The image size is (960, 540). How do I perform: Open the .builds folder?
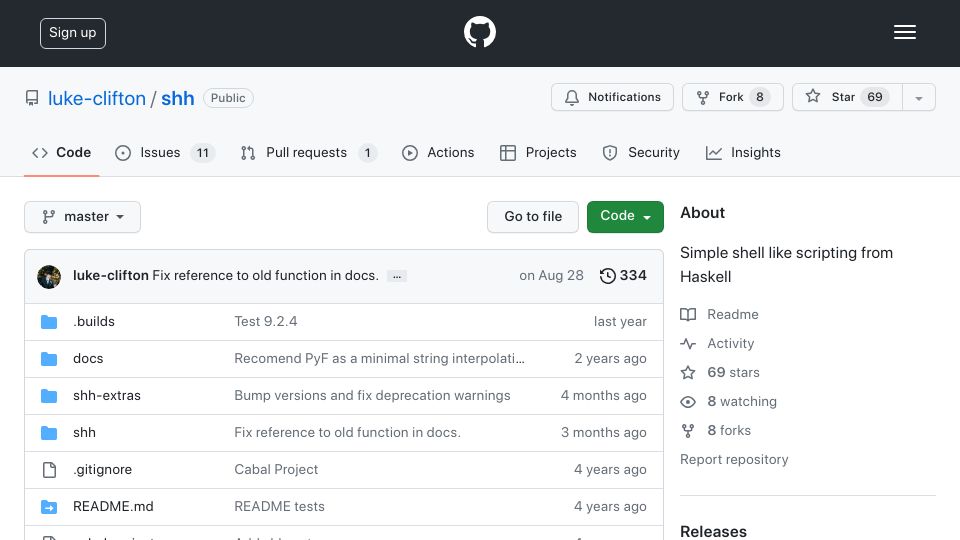click(94, 321)
